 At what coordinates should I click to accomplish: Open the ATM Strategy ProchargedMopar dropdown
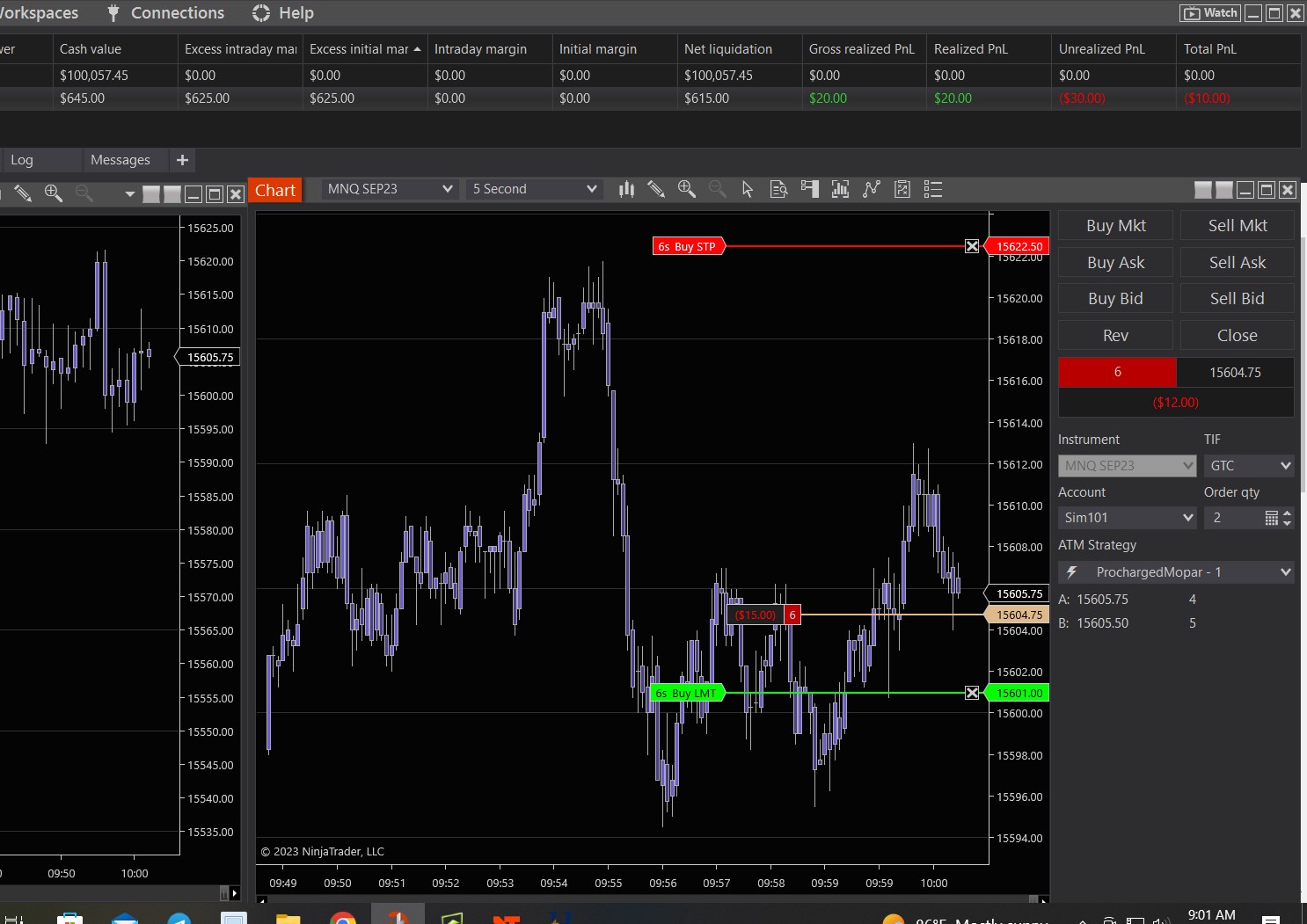tap(1176, 572)
